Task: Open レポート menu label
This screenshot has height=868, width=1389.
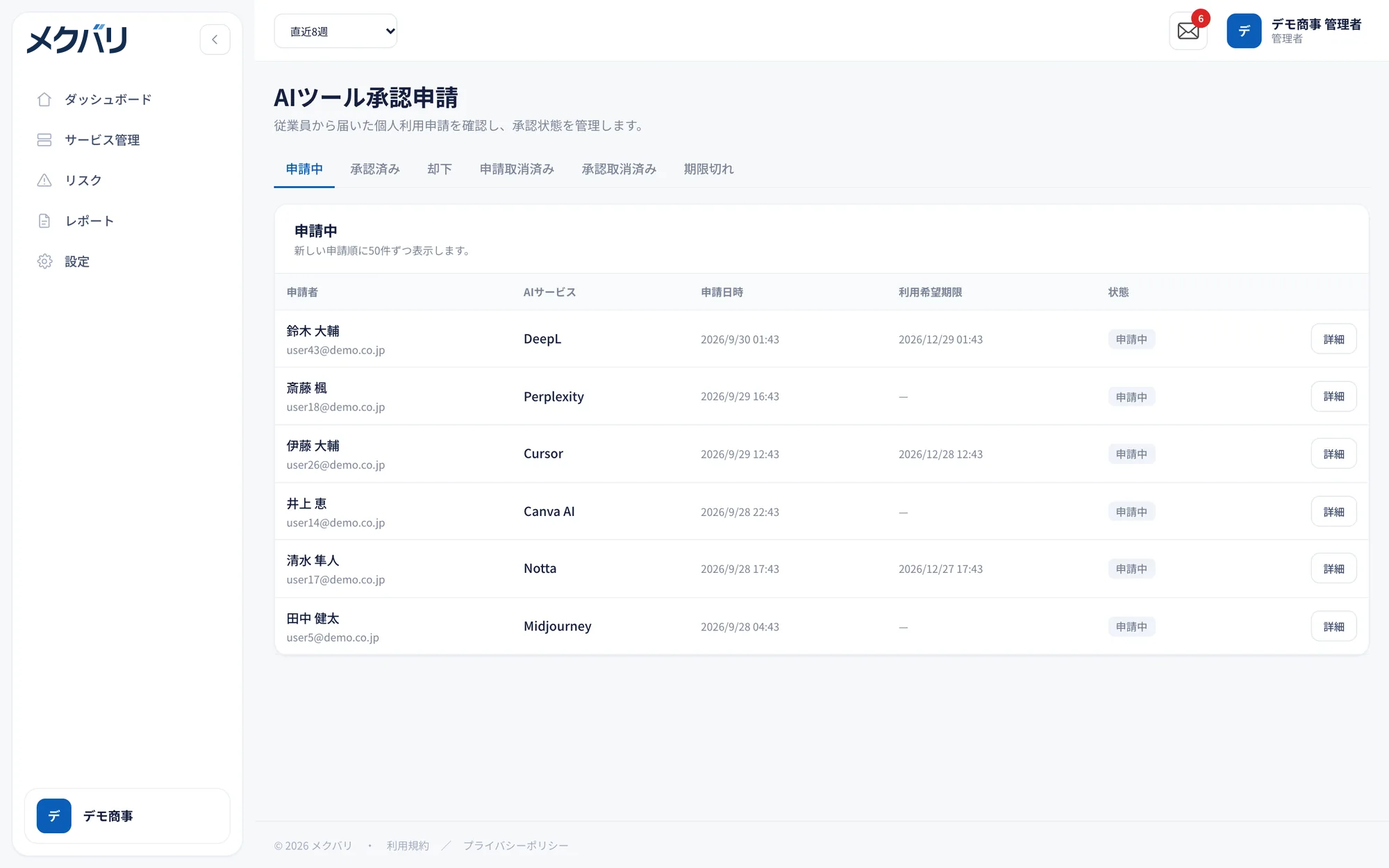Action: (90, 221)
